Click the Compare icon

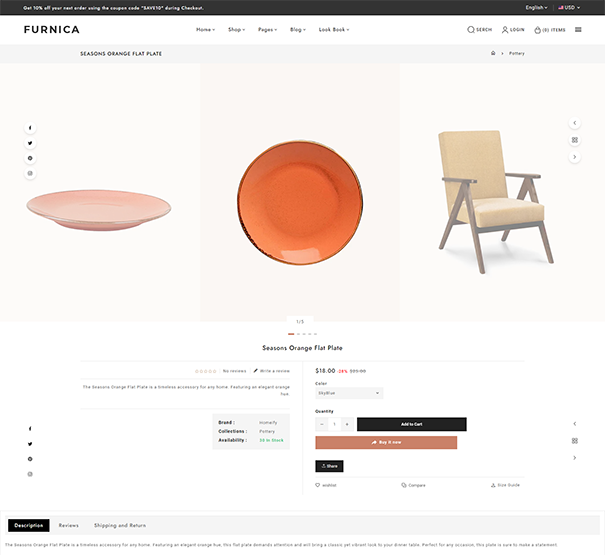click(x=404, y=485)
